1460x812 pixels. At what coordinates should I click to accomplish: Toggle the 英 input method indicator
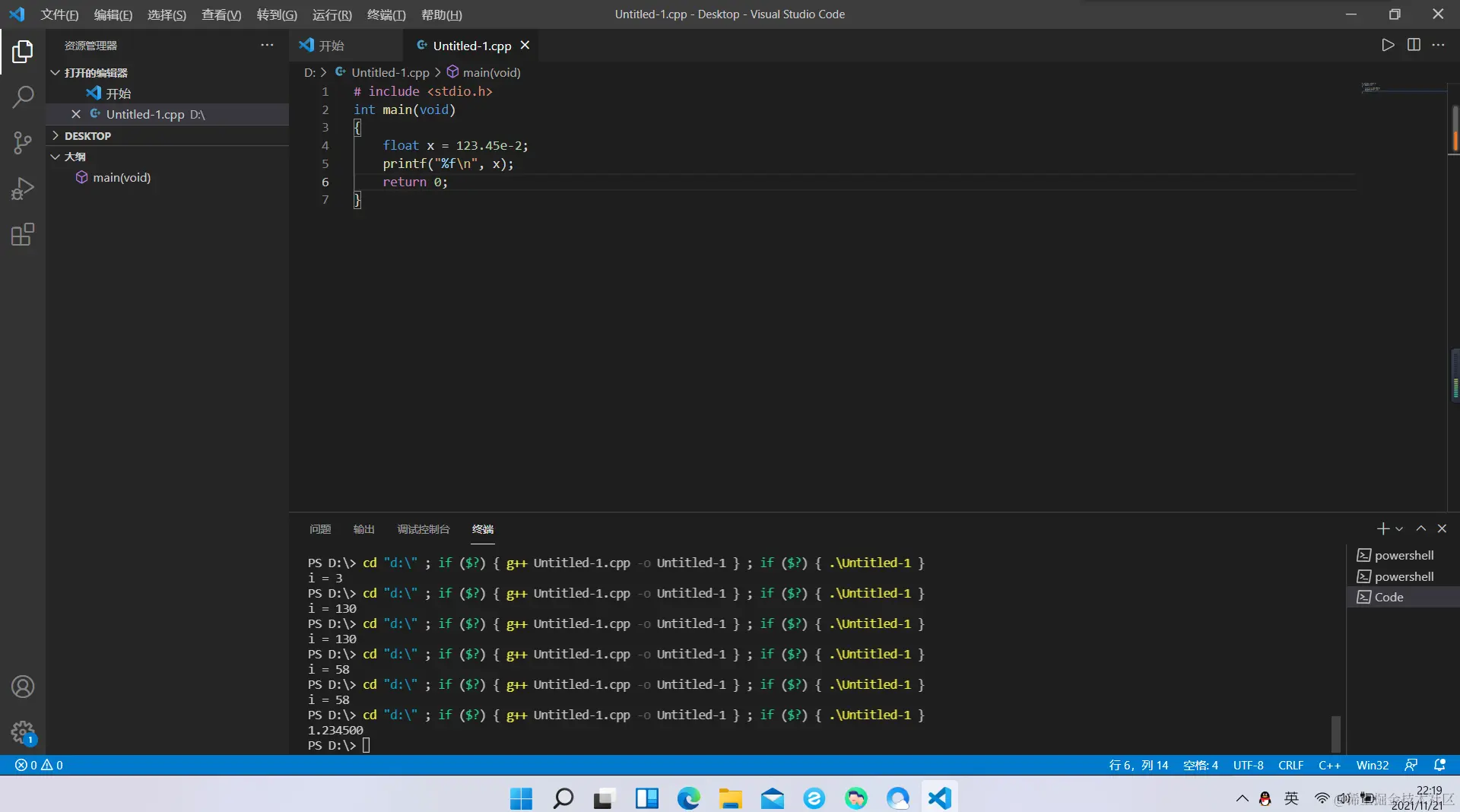click(x=1291, y=798)
